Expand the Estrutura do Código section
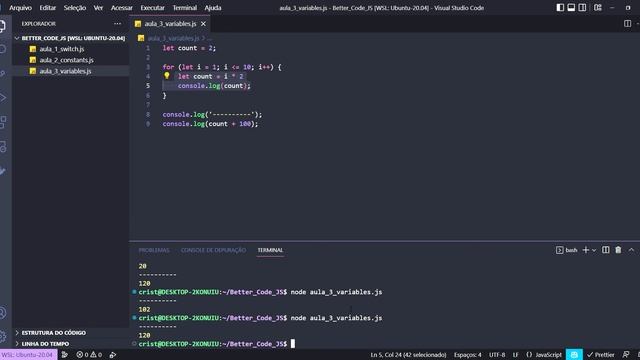Screen dimensions: 640x360 [70, 333]
